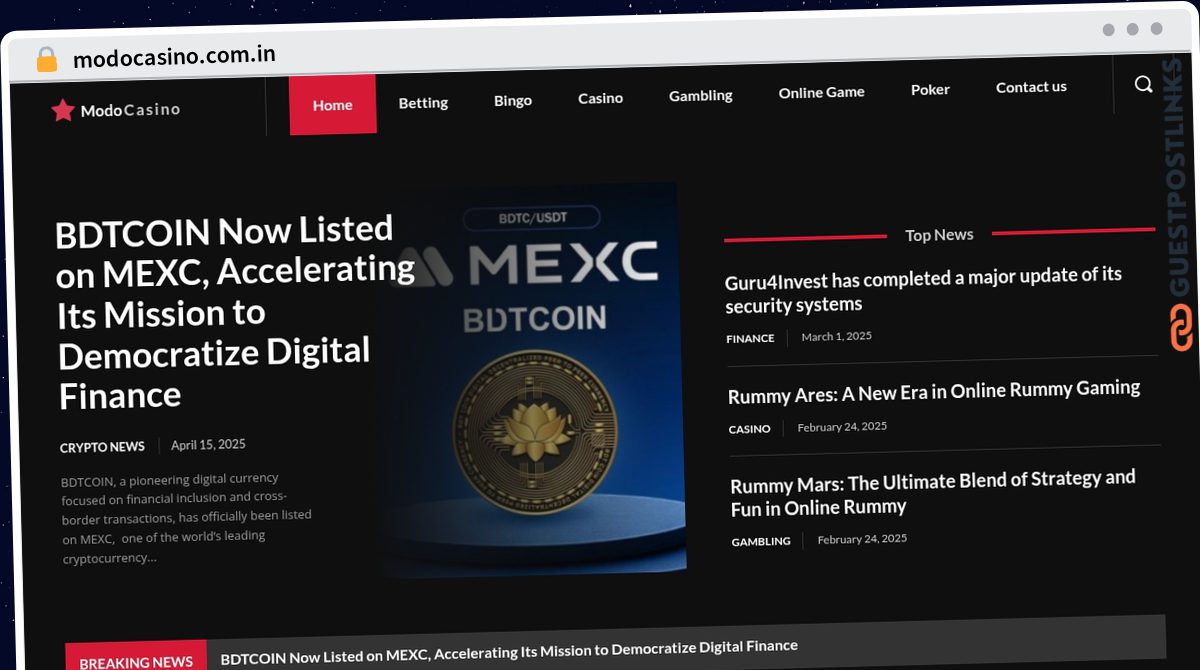Select the Home menu item
The height and width of the screenshot is (670, 1200).
click(333, 104)
